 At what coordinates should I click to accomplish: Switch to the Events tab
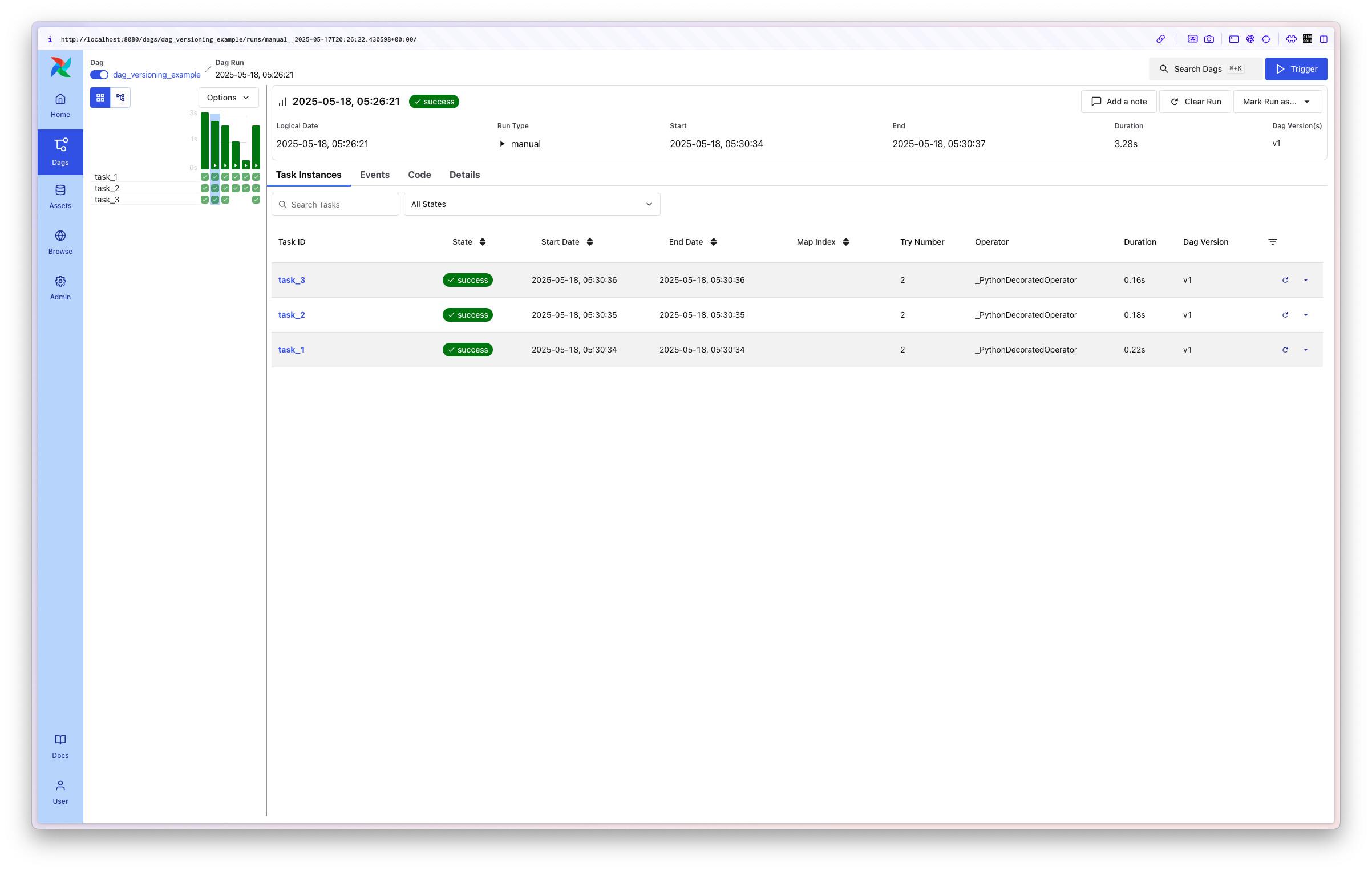(374, 175)
